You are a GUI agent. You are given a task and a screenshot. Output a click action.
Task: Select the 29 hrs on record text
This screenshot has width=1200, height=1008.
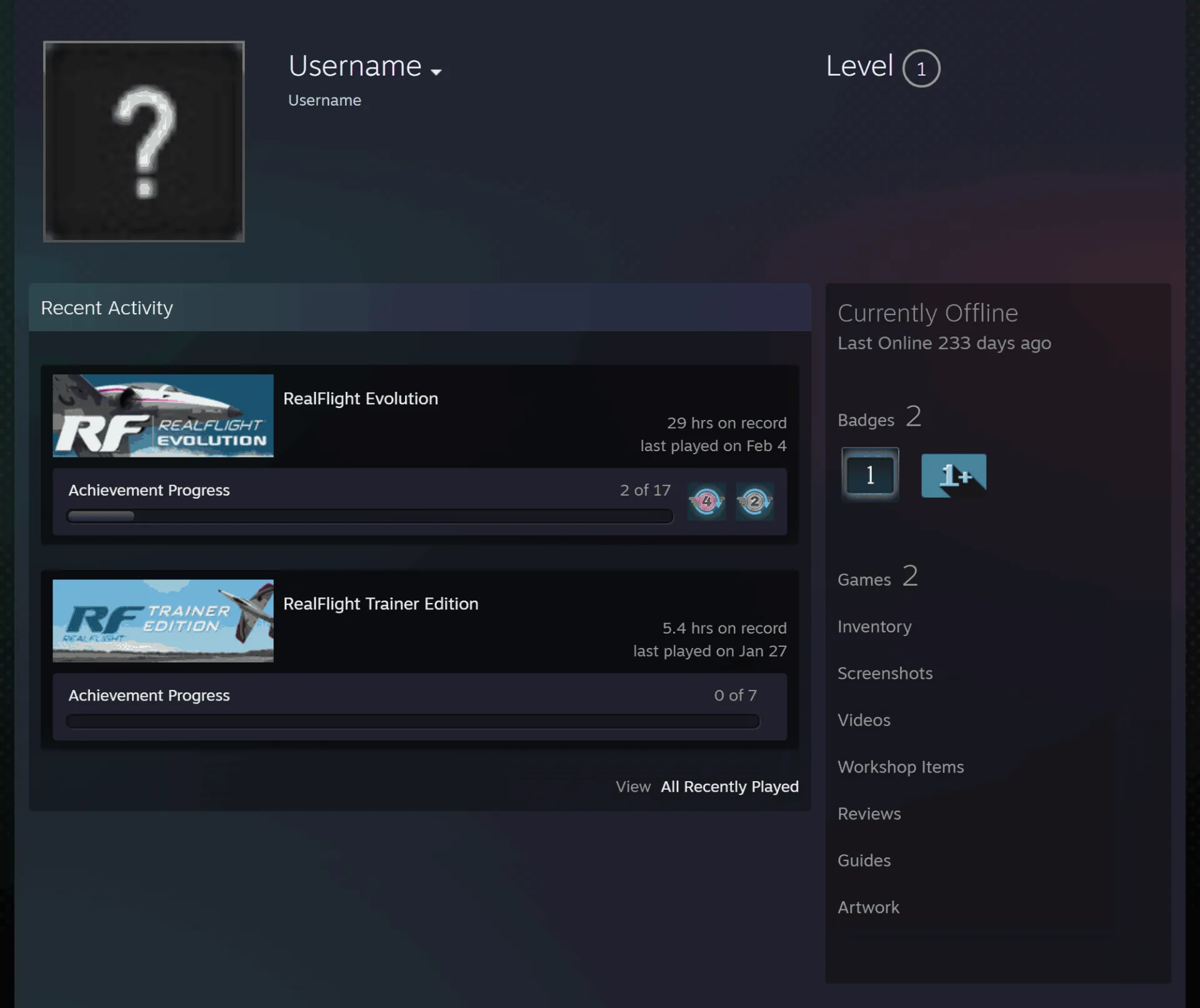726,423
